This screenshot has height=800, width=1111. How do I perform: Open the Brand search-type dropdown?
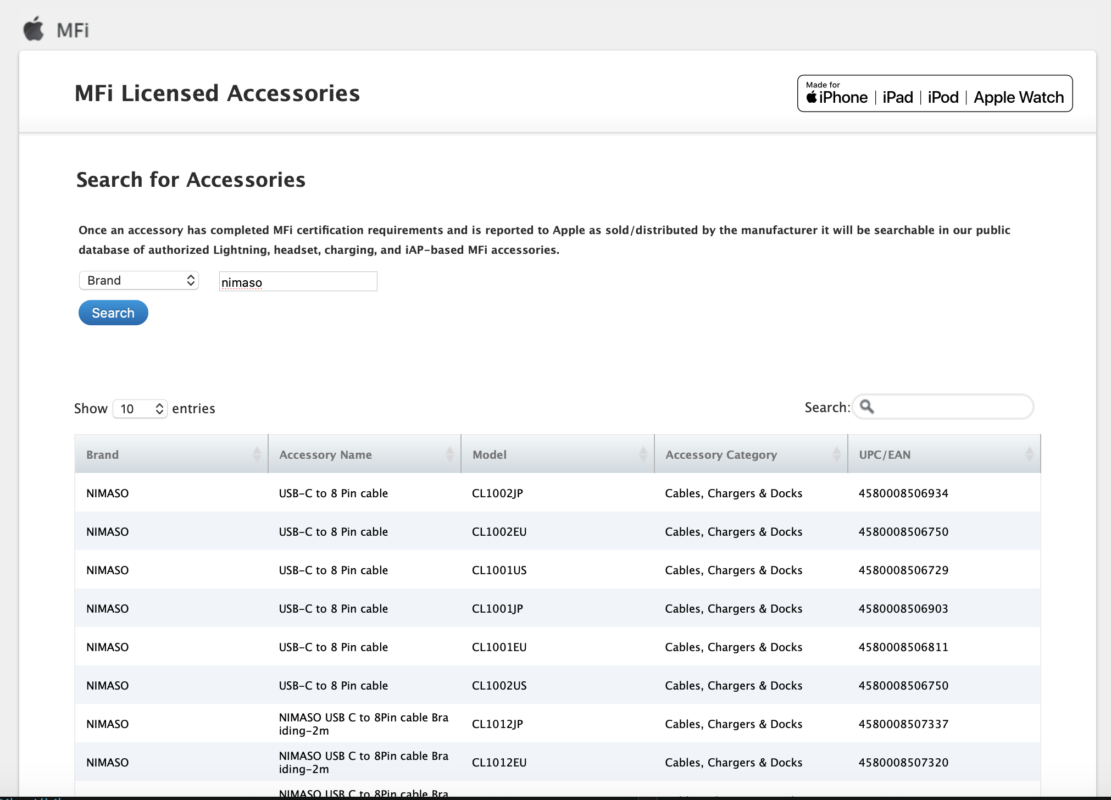click(139, 281)
